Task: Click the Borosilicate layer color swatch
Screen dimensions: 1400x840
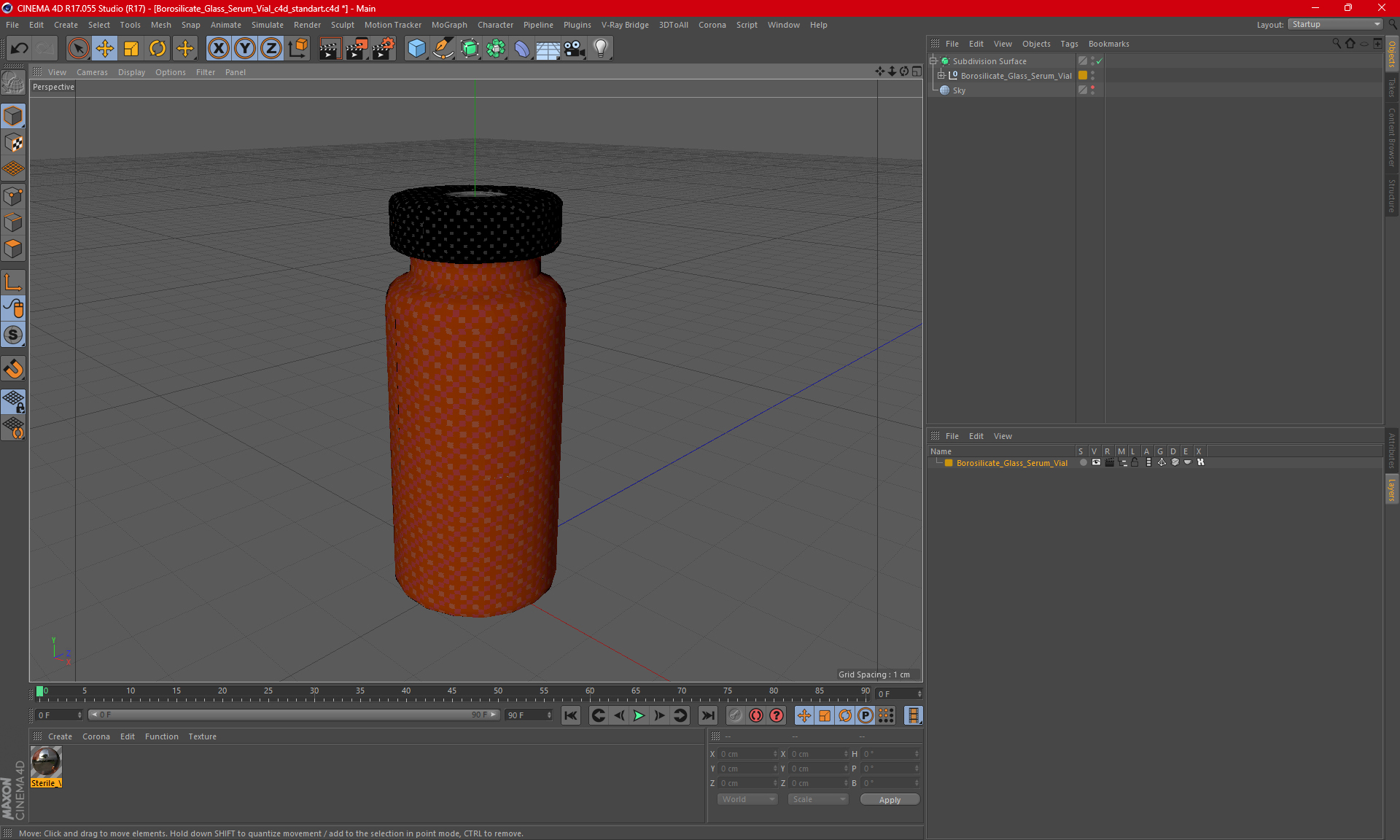Action: [x=949, y=463]
